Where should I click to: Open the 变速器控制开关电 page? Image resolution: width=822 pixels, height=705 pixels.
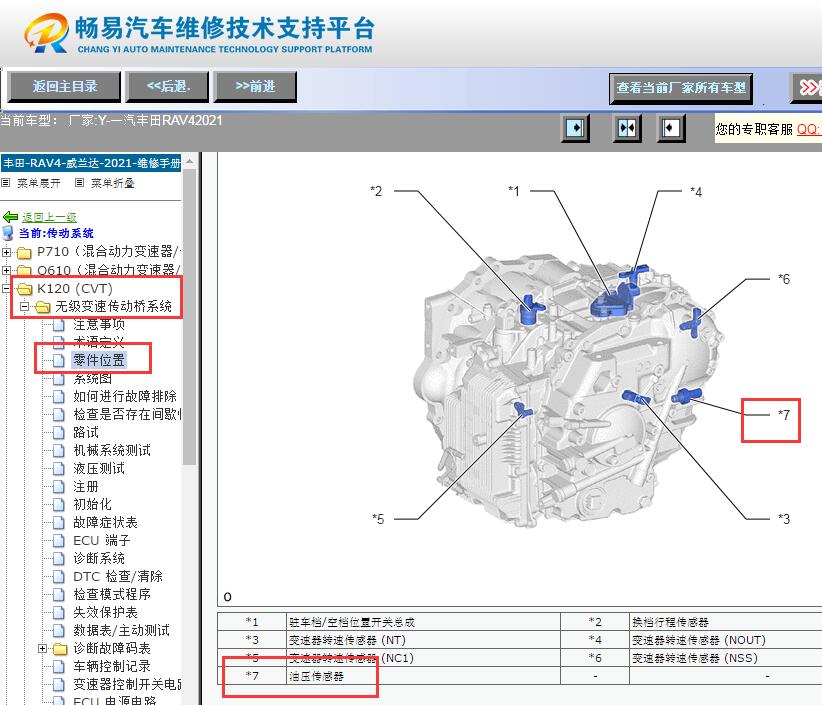127,685
